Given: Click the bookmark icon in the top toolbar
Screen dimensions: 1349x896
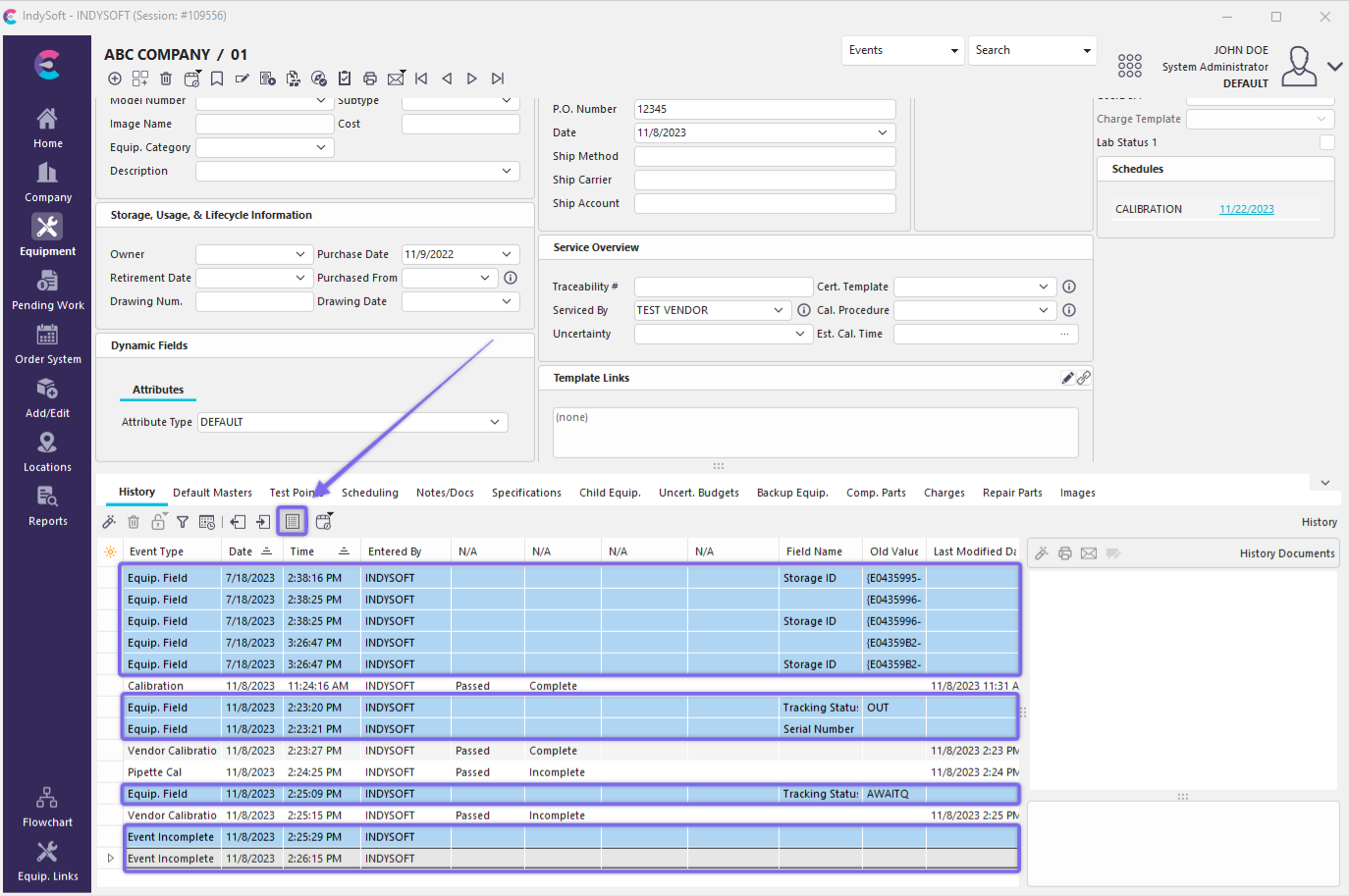Looking at the screenshot, I should (217, 79).
